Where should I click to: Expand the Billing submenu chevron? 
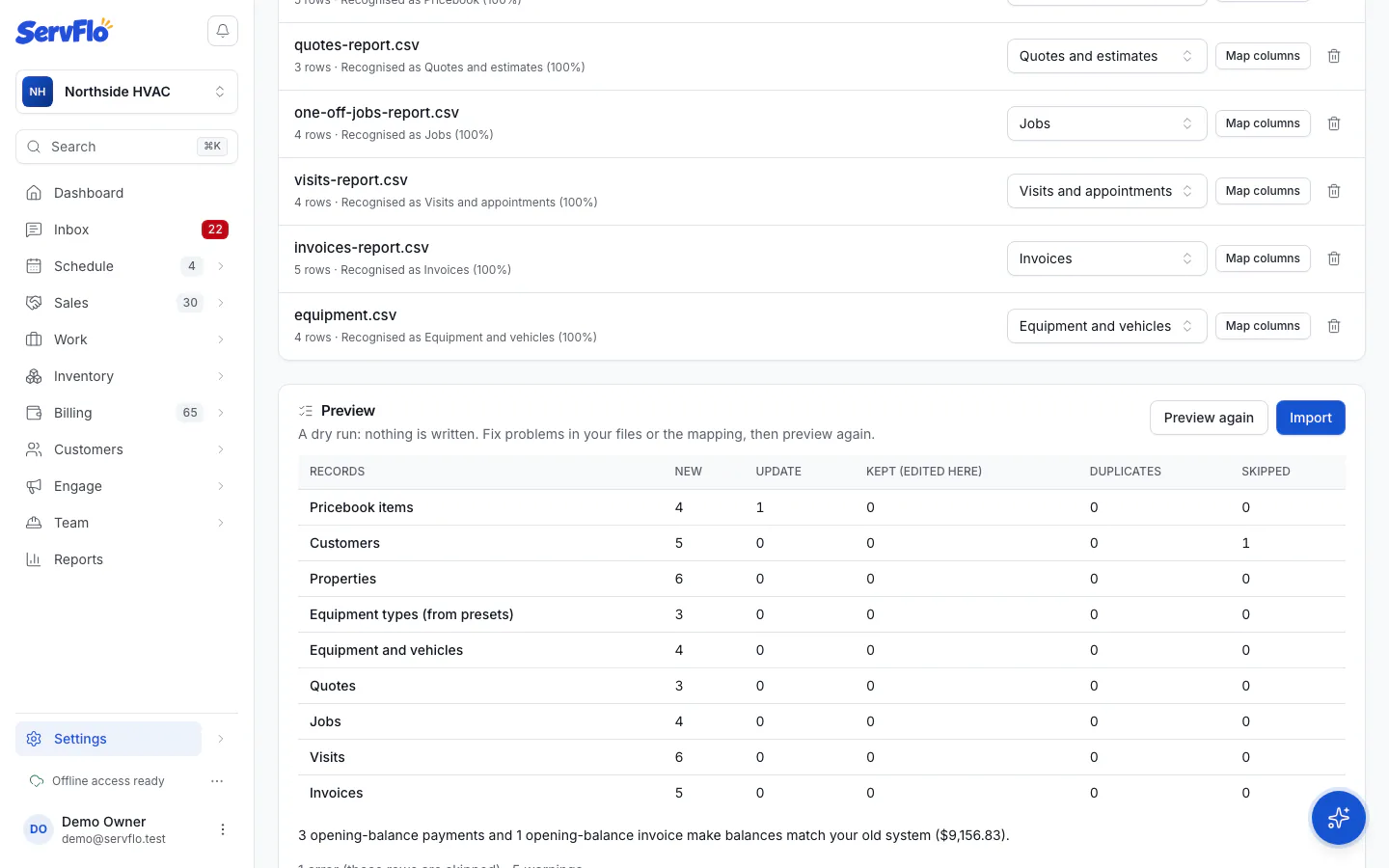[x=221, y=413]
